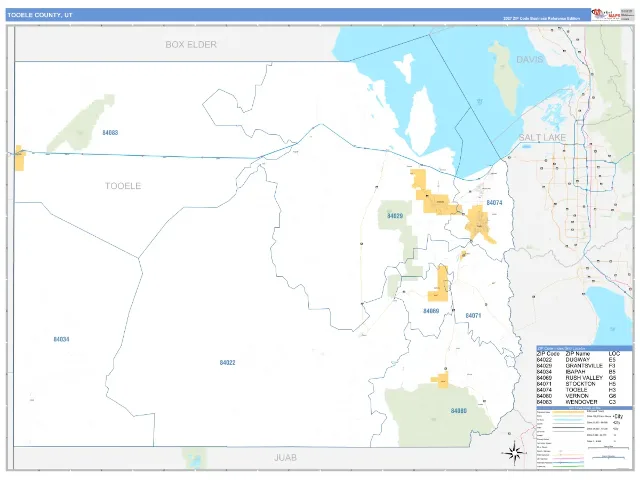Image resolution: width=640 pixels, height=480 pixels.
Task: Click the 'TOOELE' county label on the map
Action: [x=123, y=186]
